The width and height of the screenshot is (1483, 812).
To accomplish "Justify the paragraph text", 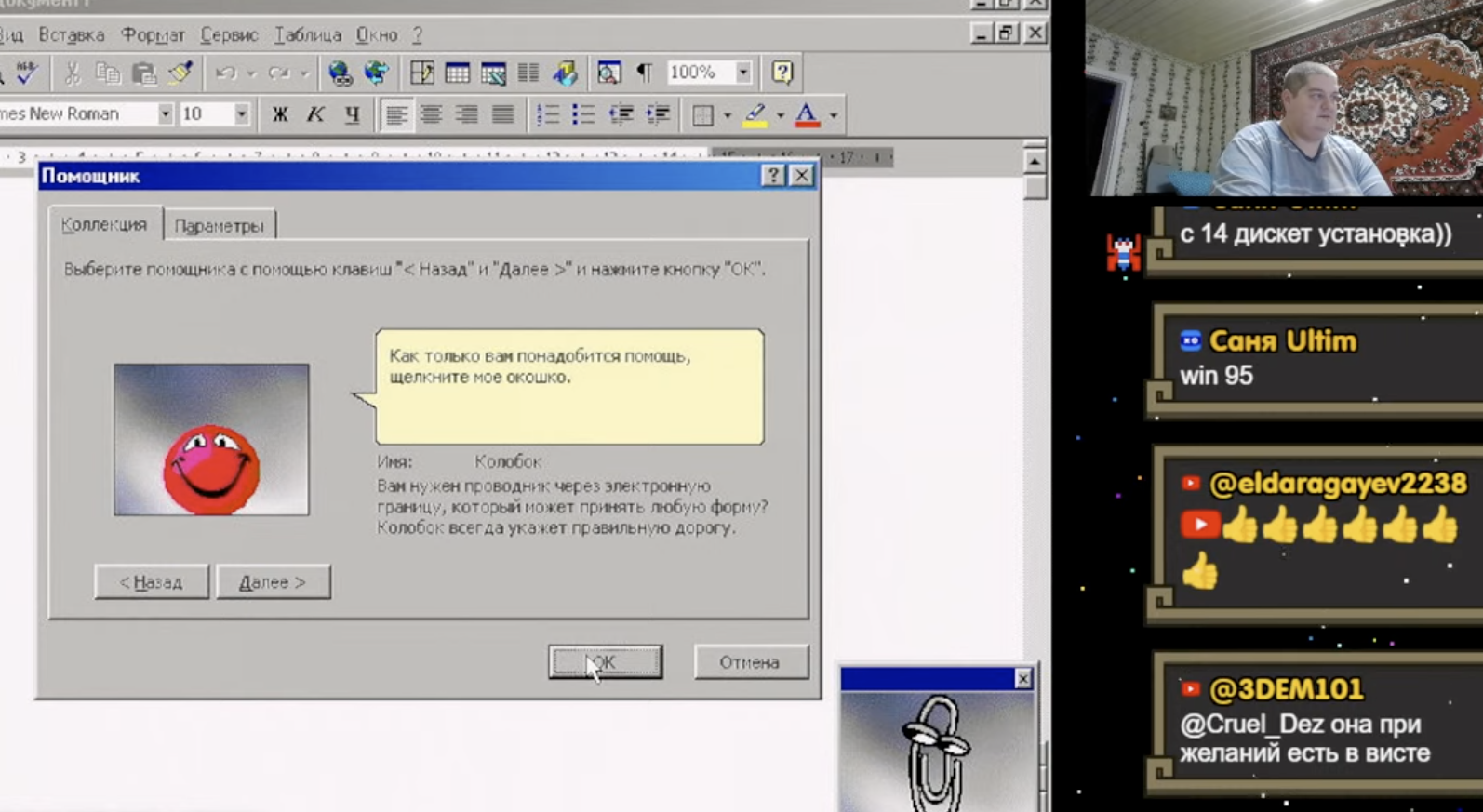I will click(x=502, y=114).
